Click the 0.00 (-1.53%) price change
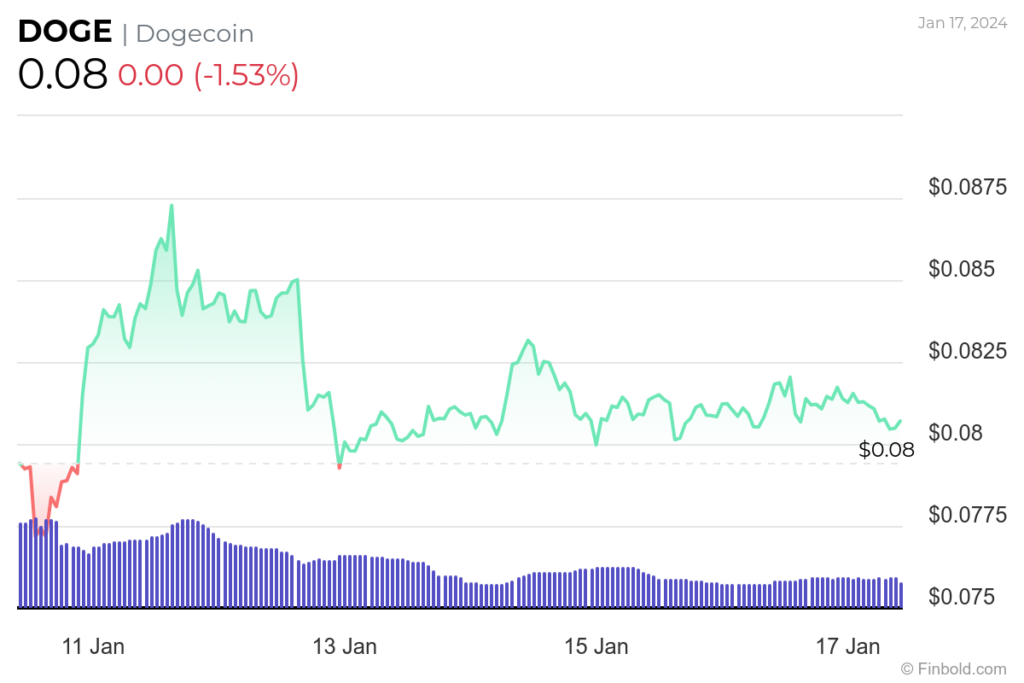 [x=208, y=75]
